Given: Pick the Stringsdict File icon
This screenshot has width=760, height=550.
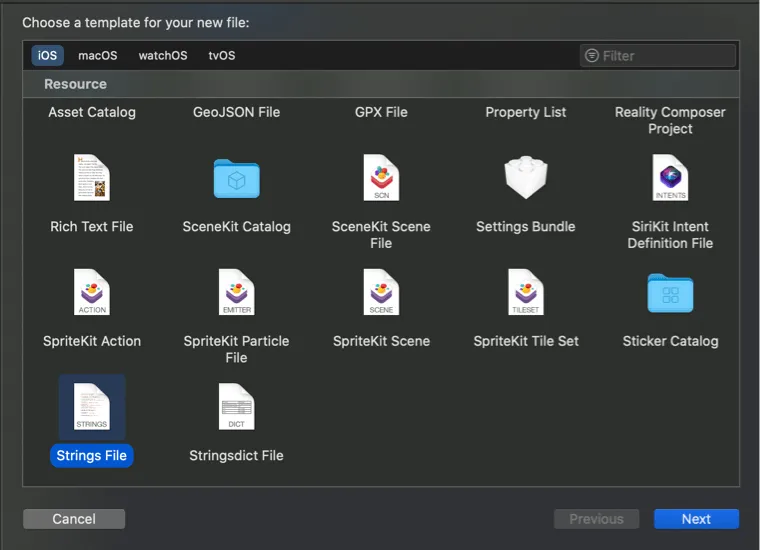Looking at the screenshot, I should coord(236,407).
